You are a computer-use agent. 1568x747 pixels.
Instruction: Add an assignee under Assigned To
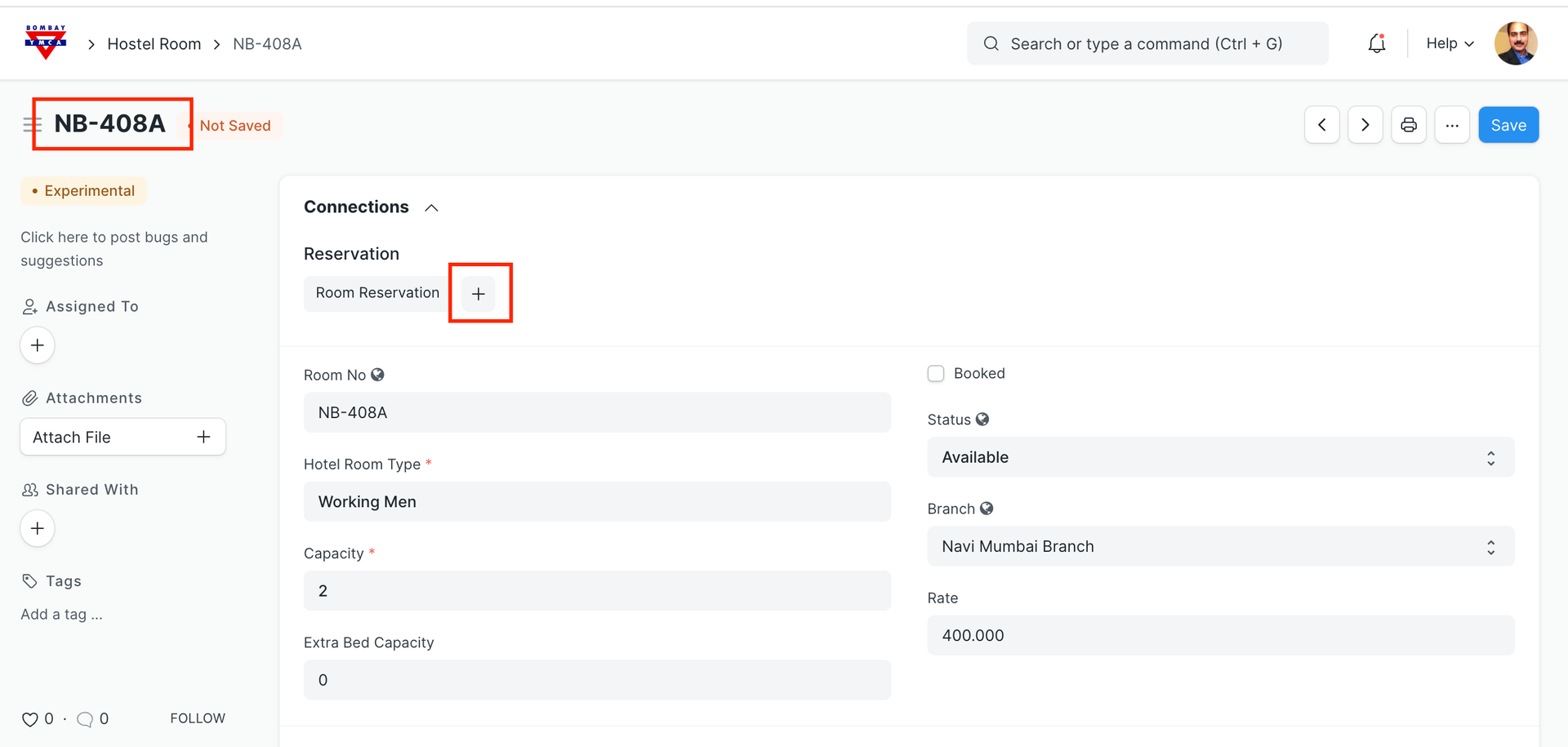click(38, 345)
